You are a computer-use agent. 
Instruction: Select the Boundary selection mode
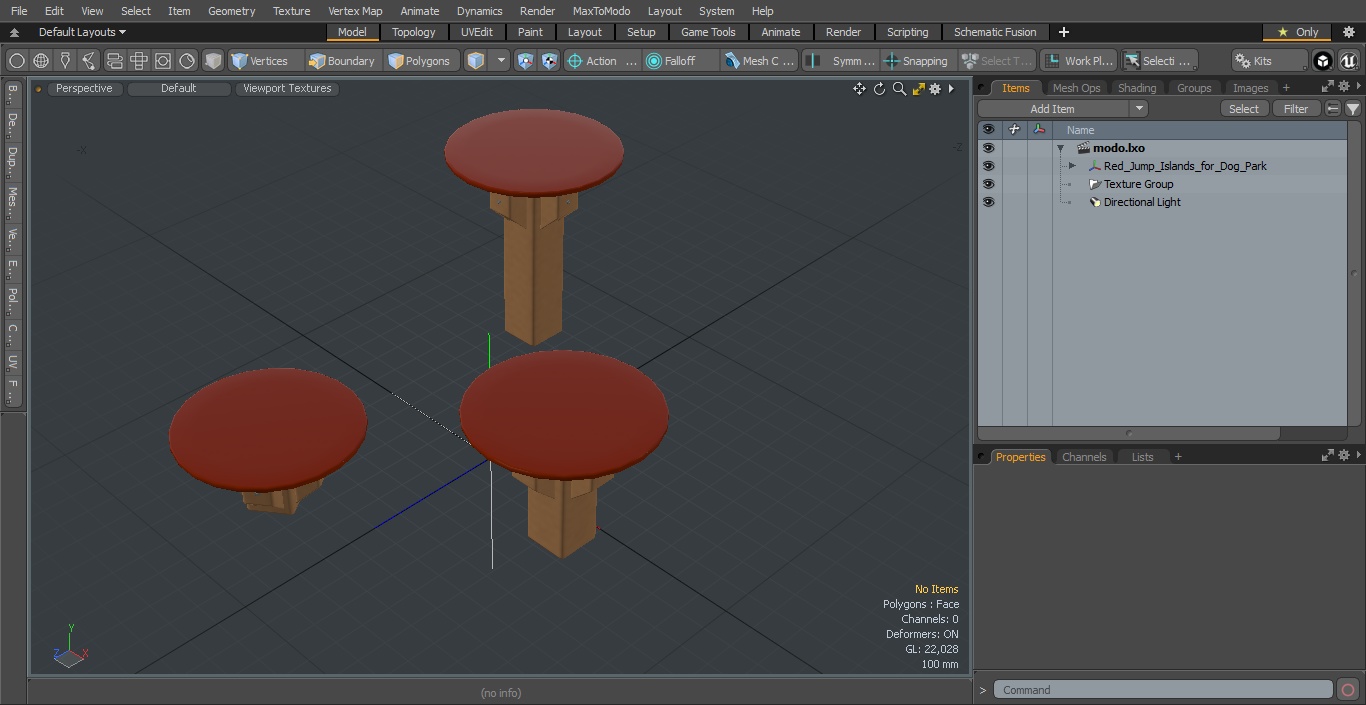click(342, 61)
